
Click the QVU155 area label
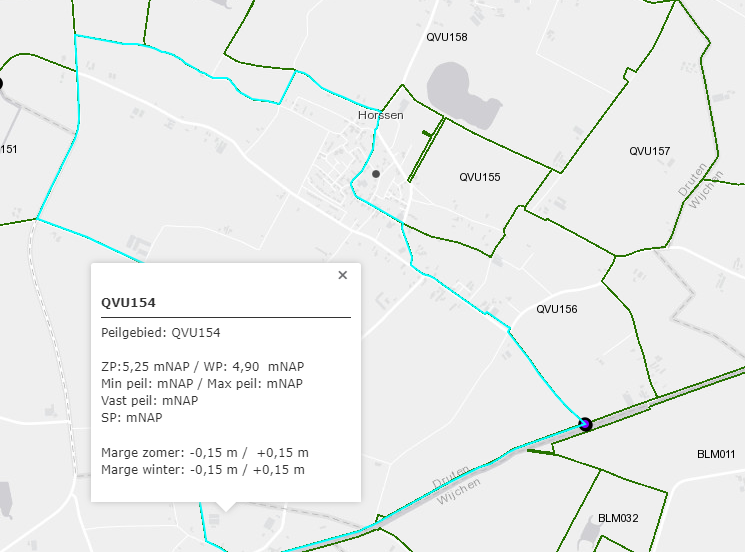click(480, 177)
